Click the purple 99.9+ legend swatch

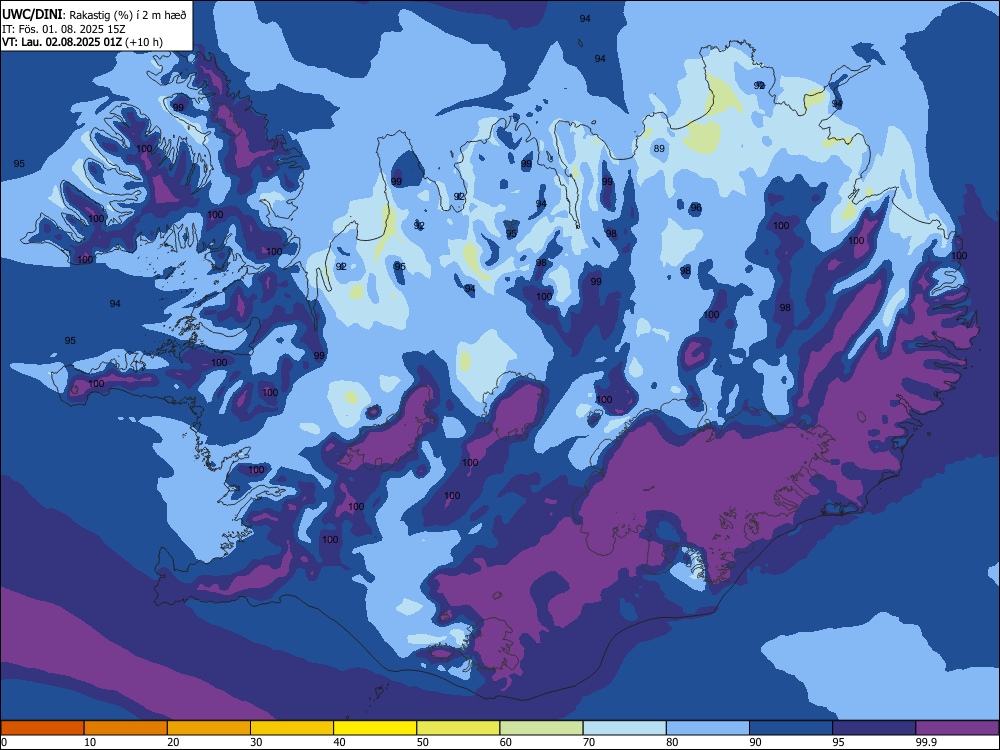click(x=957, y=728)
